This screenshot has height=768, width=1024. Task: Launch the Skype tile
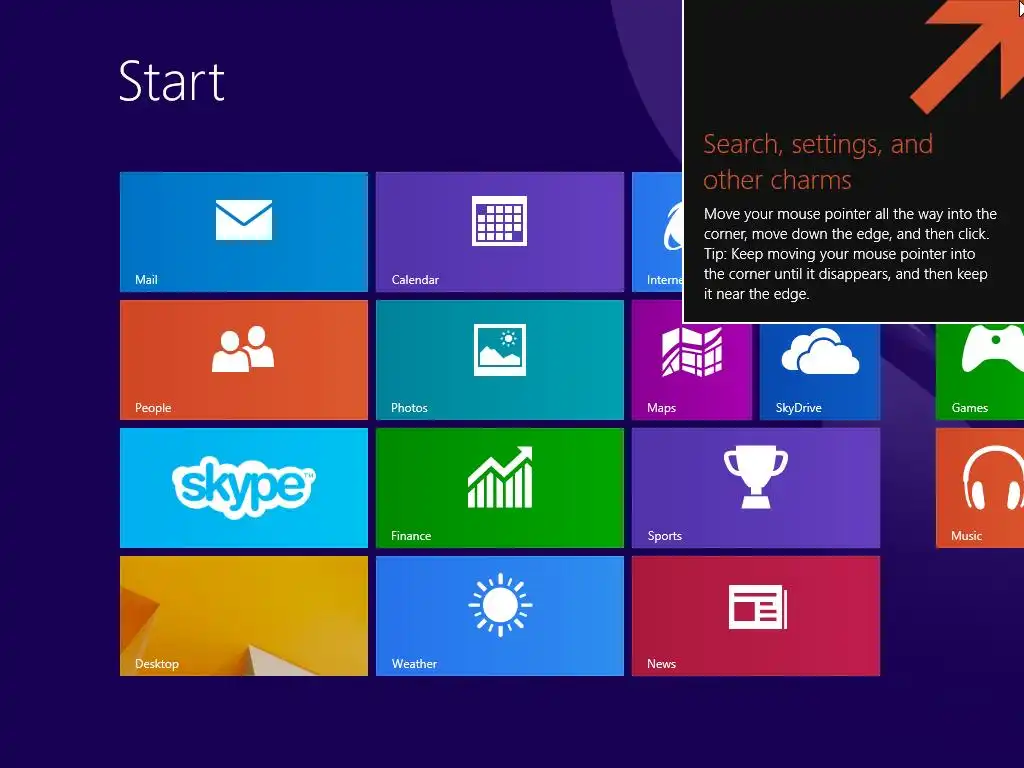pyautogui.click(x=244, y=488)
